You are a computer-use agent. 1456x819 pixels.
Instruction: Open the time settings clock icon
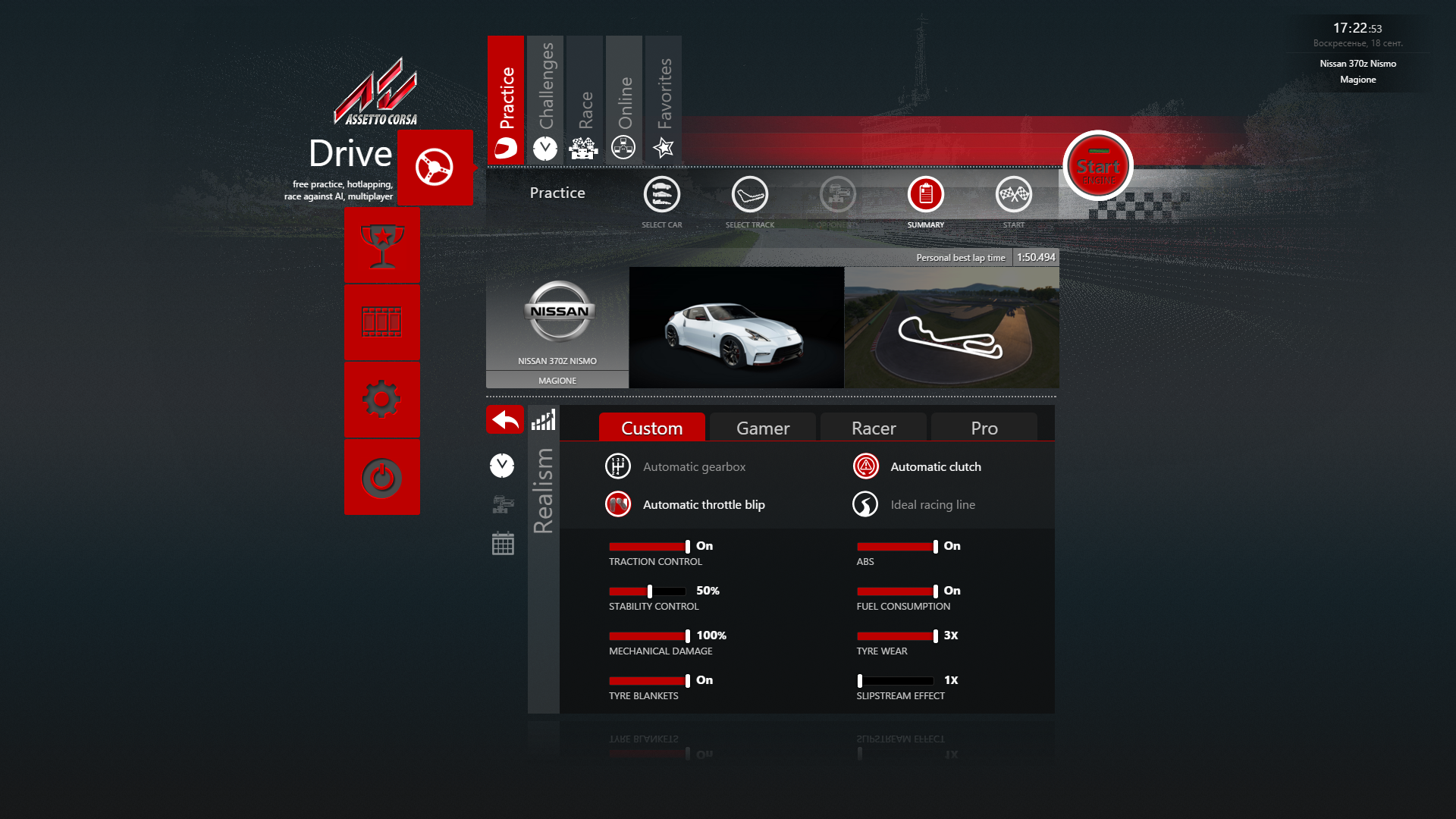coord(502,465)
